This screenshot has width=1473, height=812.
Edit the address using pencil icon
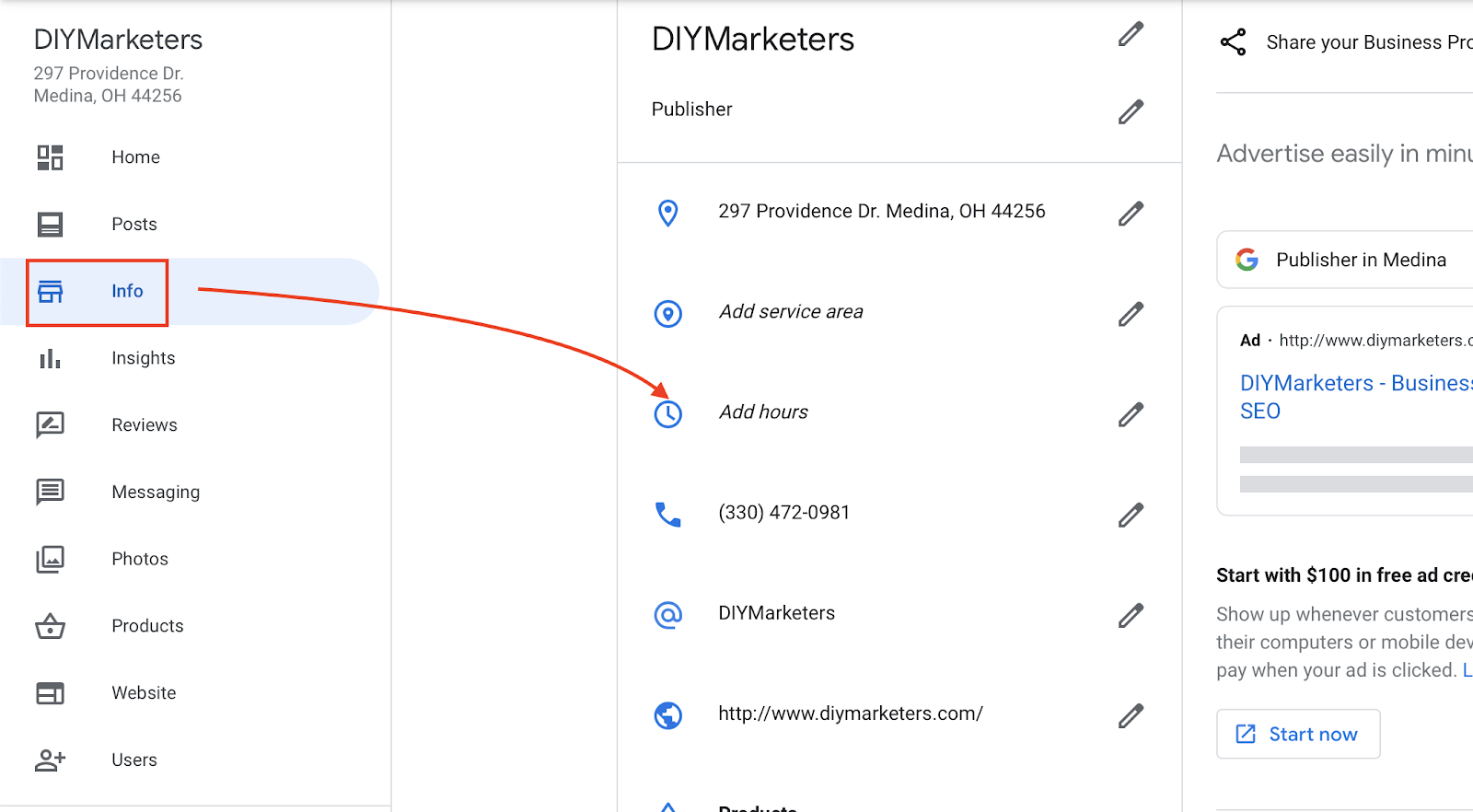coord(1131,214)
